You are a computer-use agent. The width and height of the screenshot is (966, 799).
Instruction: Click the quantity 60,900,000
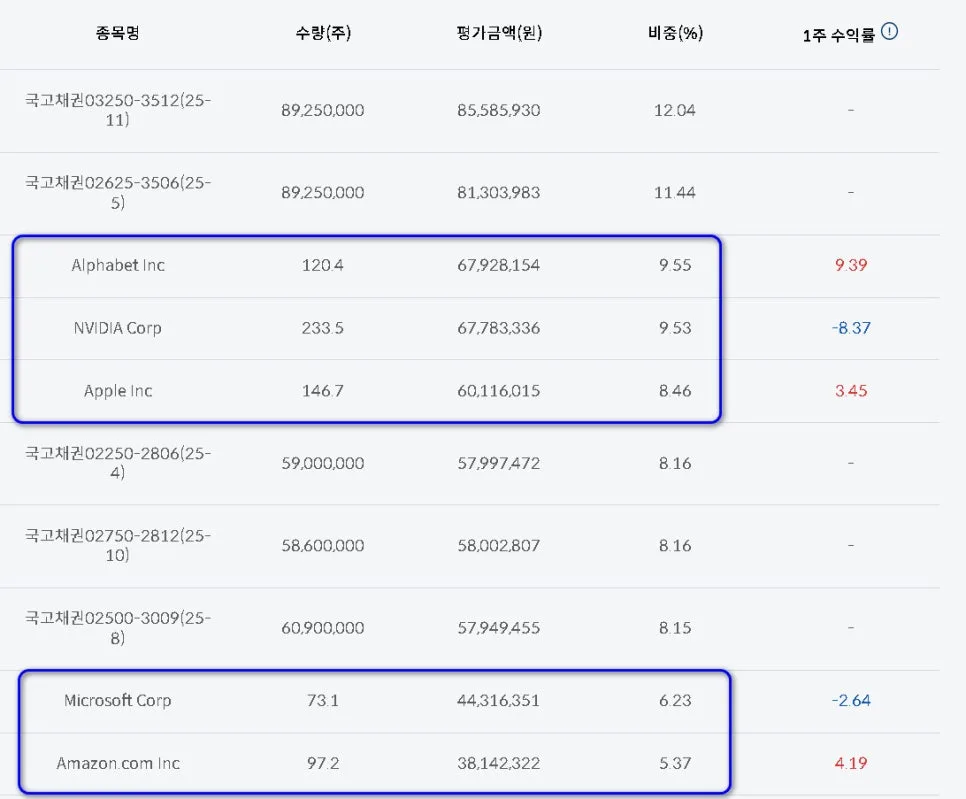(323, 628)
